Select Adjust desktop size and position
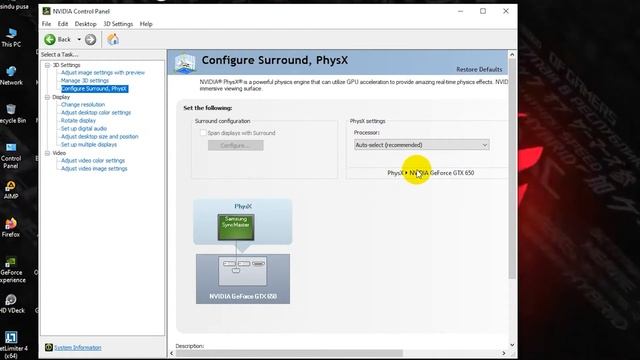 [100, 137]
